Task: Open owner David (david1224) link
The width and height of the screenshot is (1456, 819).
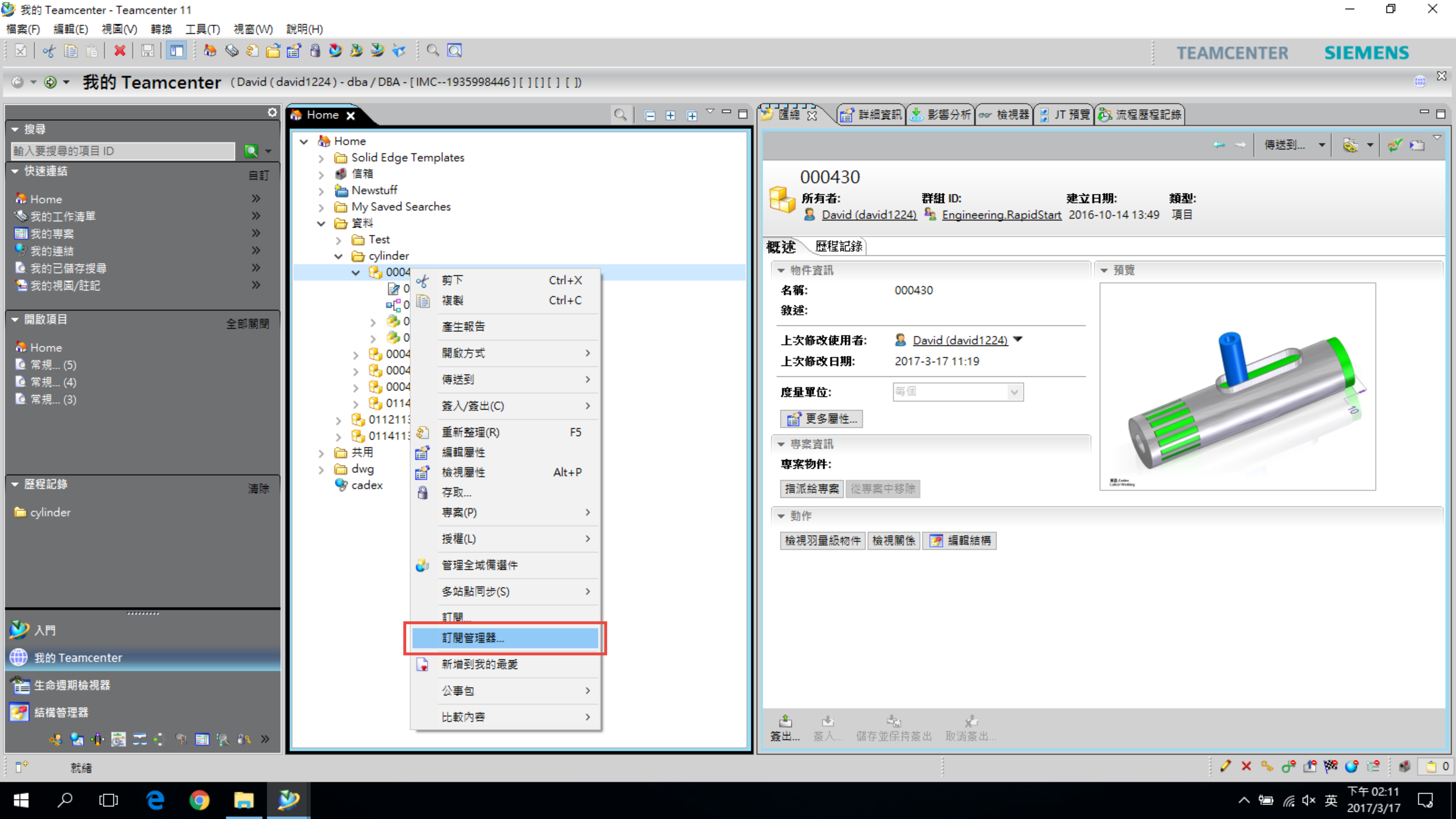Action: tap(869, 215)
